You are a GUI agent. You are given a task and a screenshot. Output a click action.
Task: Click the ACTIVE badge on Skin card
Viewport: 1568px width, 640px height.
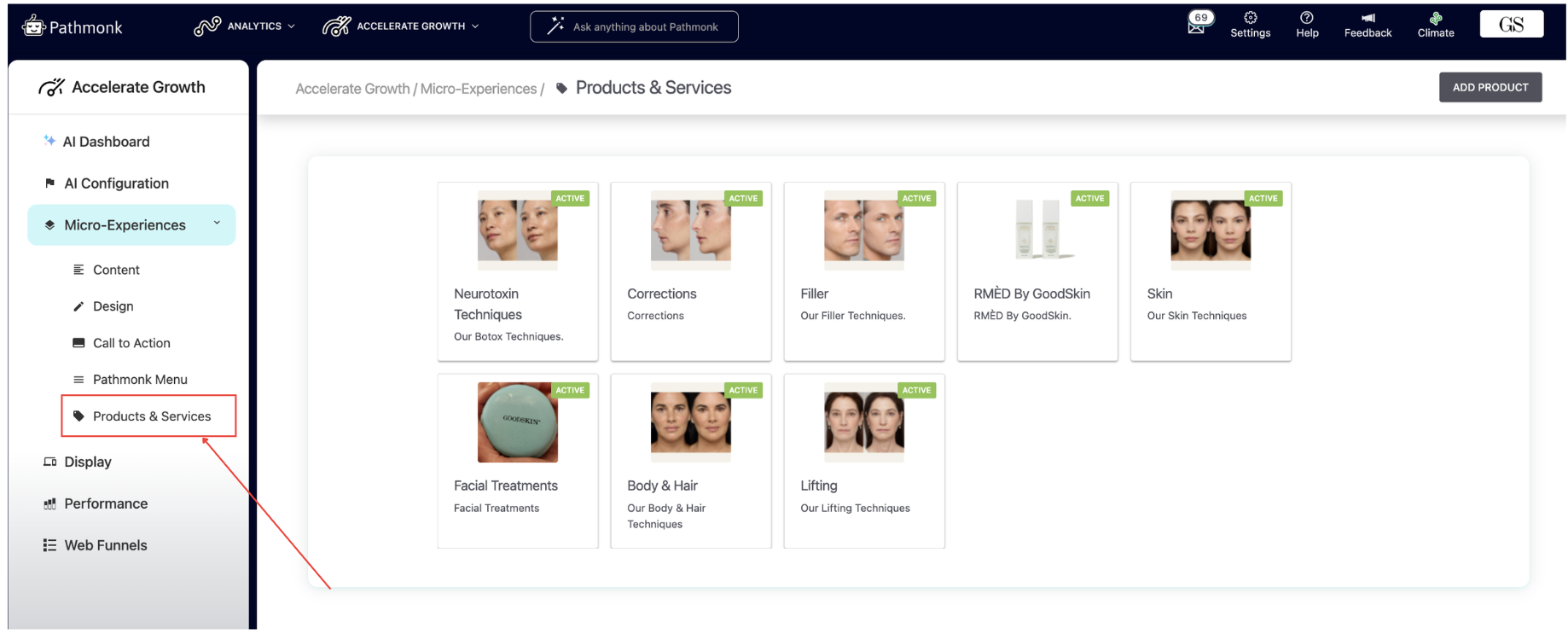coord(1263,198)
